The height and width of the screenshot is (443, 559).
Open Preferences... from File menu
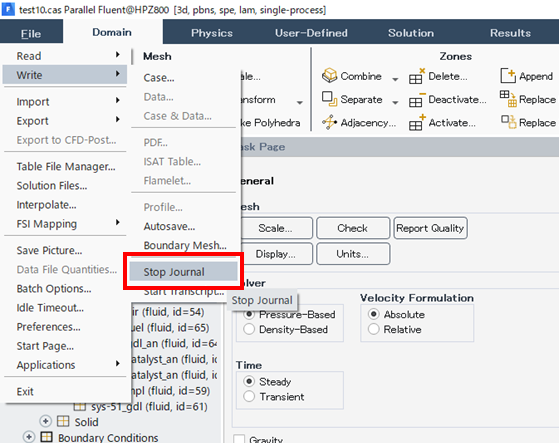pos(48,327)
